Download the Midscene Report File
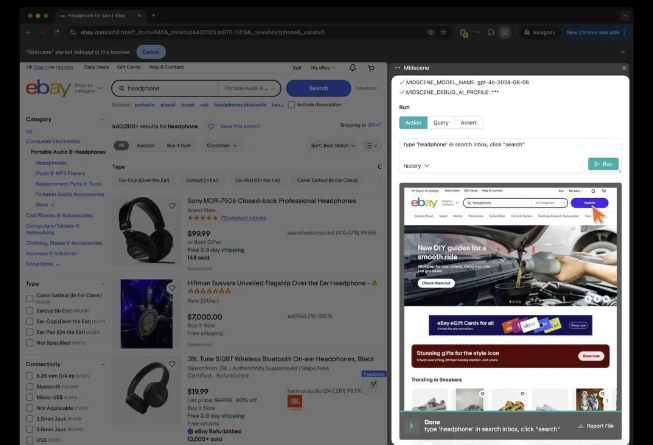Viewport: 653px width, 445px height. [596, 426]
